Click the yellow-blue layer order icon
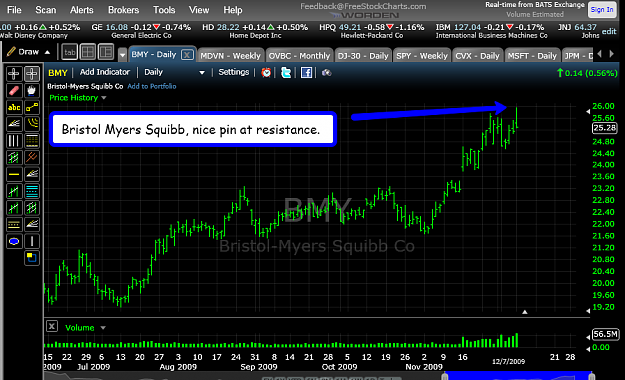This screenshot has height=380, width=625. coord(31,258)
